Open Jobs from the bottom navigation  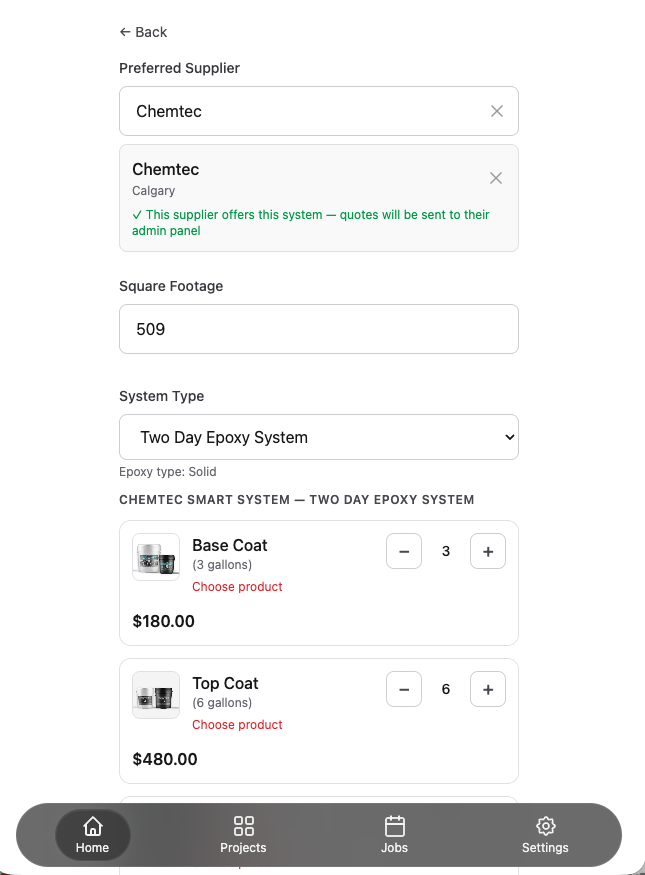(x=394, y=834)
